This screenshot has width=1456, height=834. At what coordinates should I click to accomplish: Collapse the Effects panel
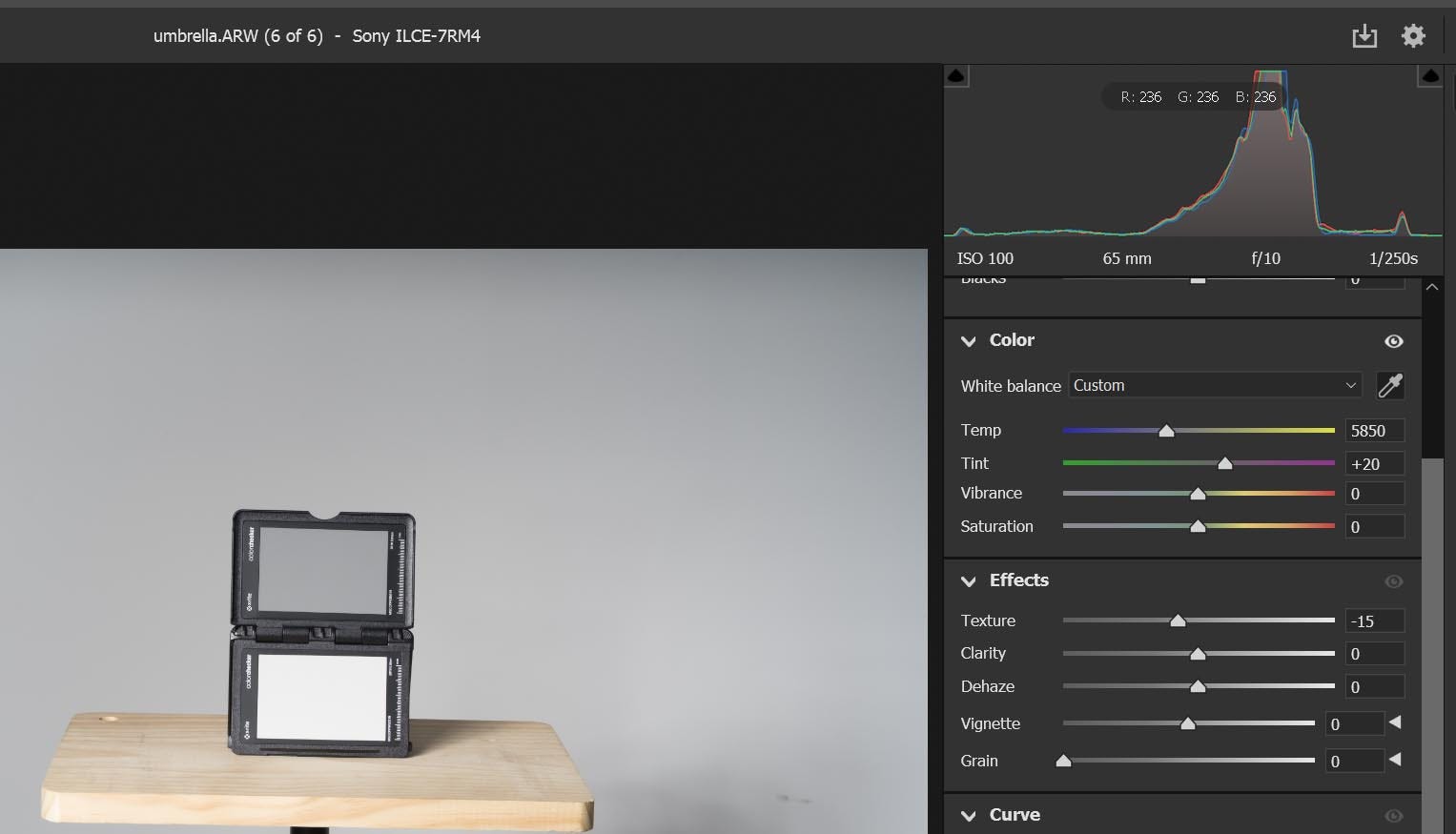969,581
